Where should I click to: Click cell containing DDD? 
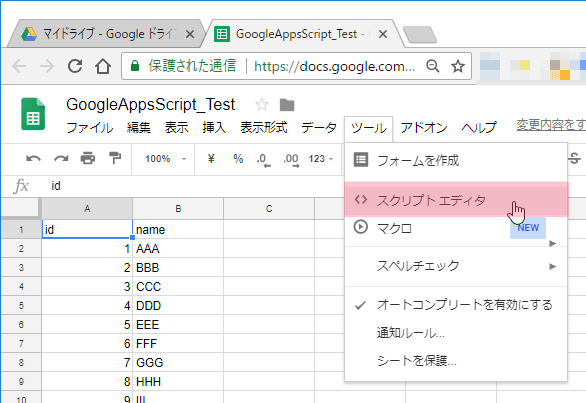point(178,305)
